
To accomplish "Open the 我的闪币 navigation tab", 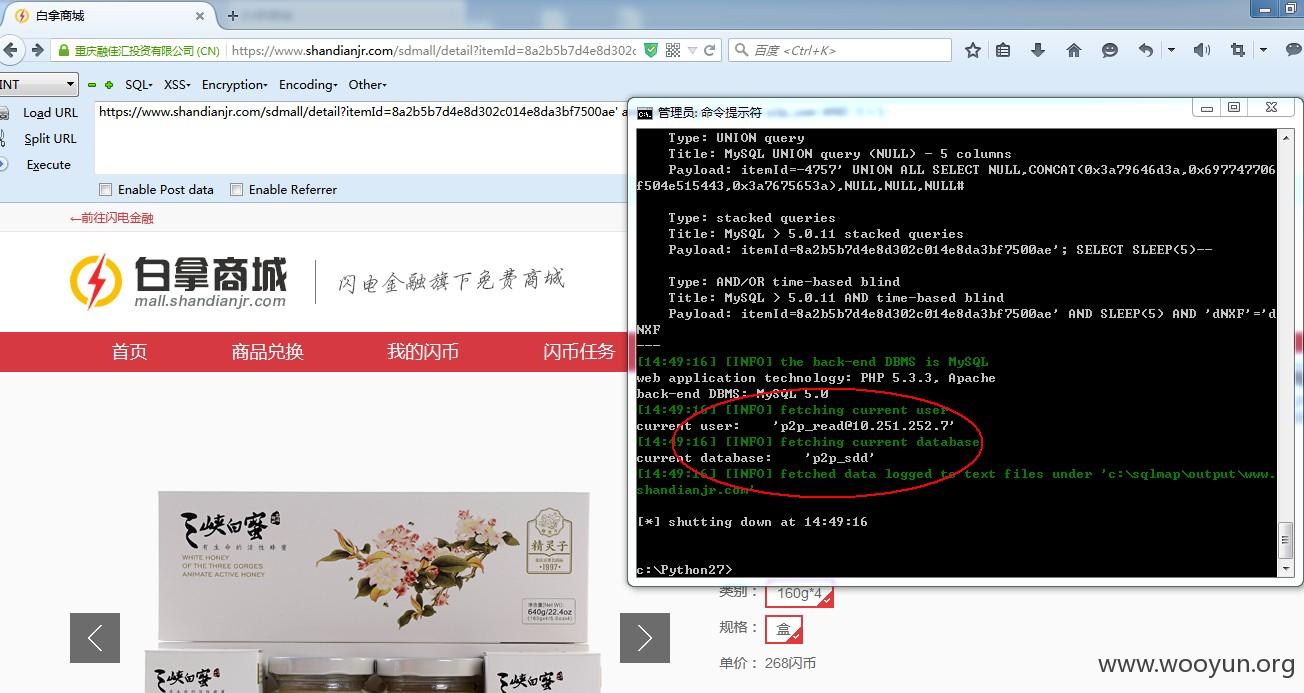I will 423,352.
